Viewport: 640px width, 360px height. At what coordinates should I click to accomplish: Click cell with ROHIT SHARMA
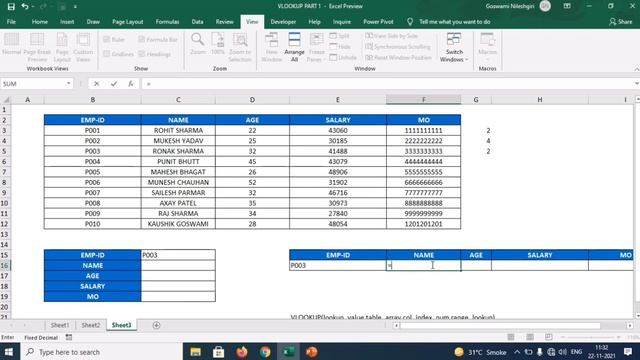tap(178, 131)
